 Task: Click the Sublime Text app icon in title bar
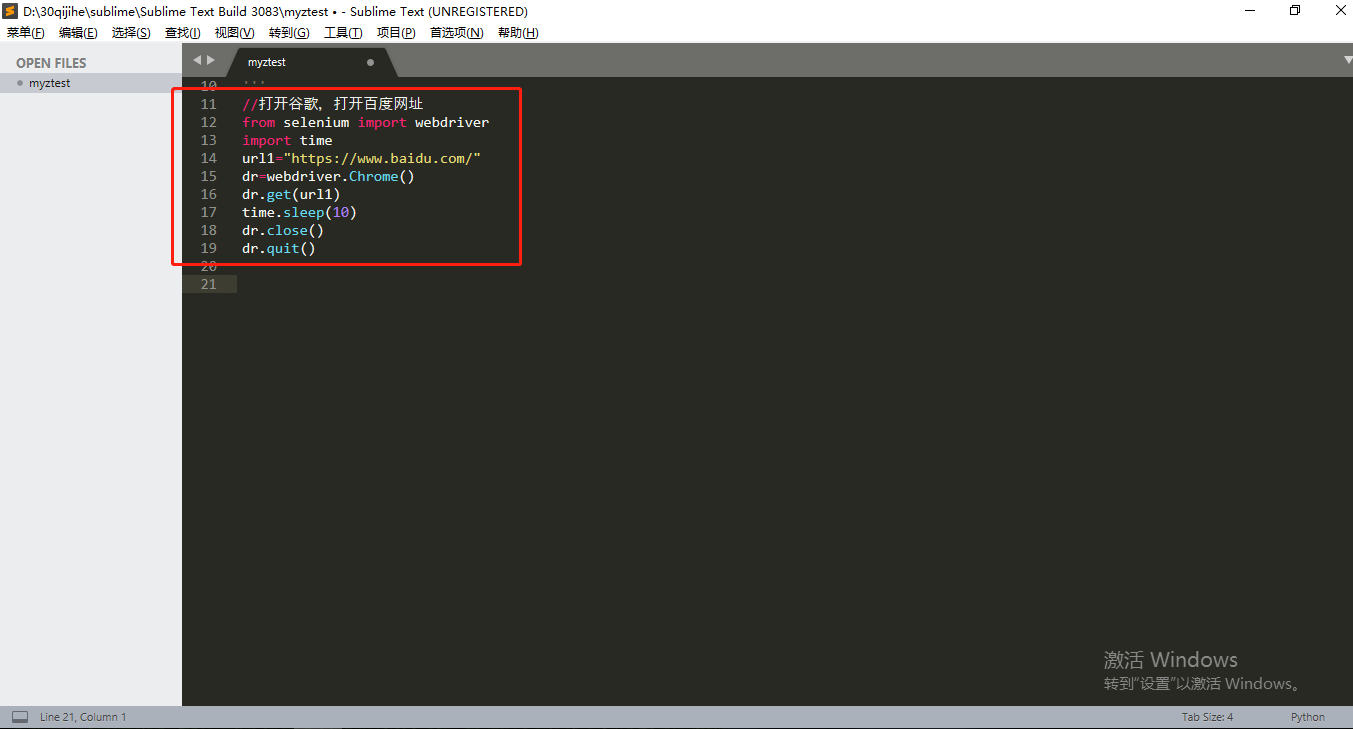[11, 11]
